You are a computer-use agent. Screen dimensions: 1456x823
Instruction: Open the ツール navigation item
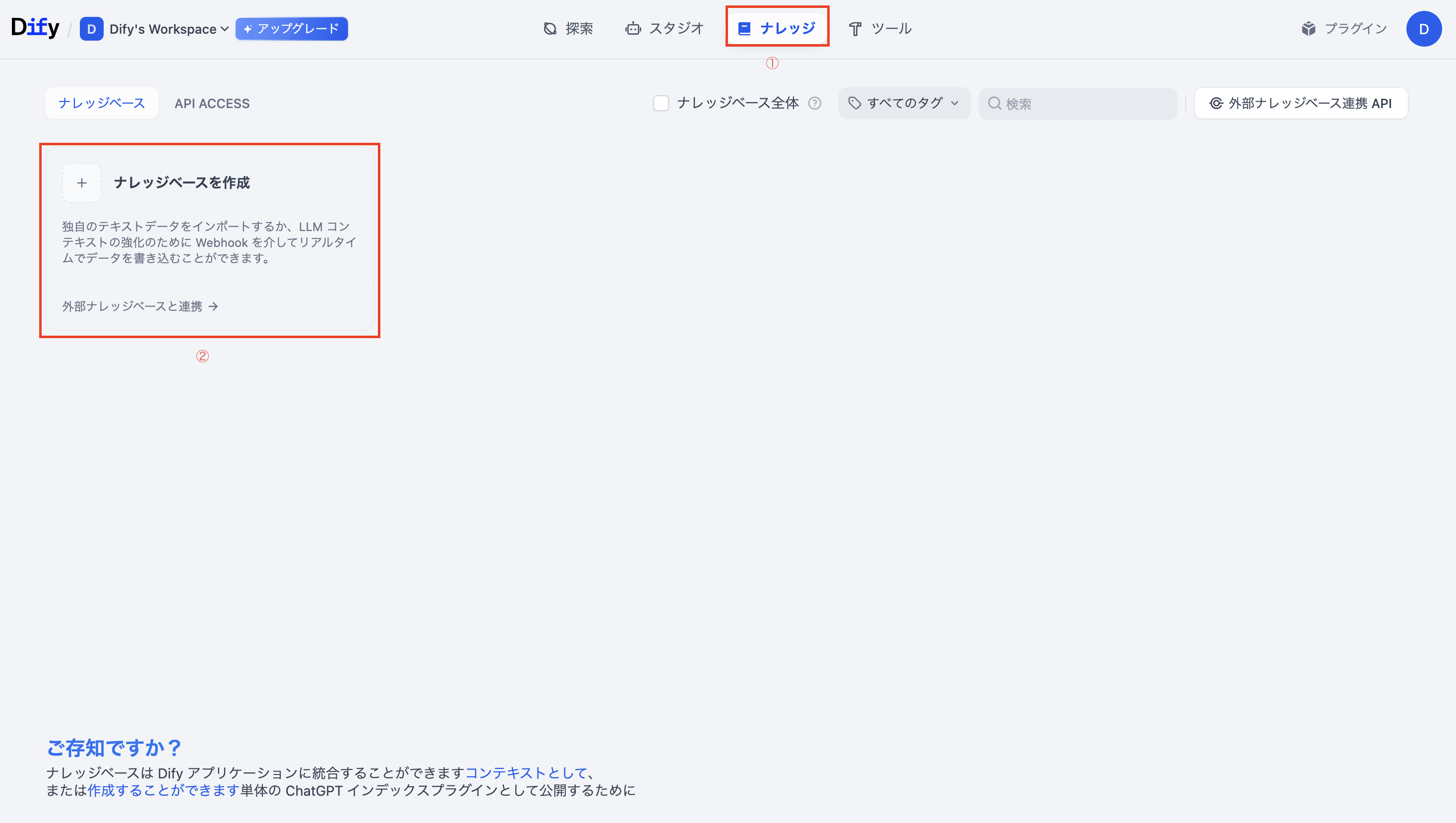point(880,28)
